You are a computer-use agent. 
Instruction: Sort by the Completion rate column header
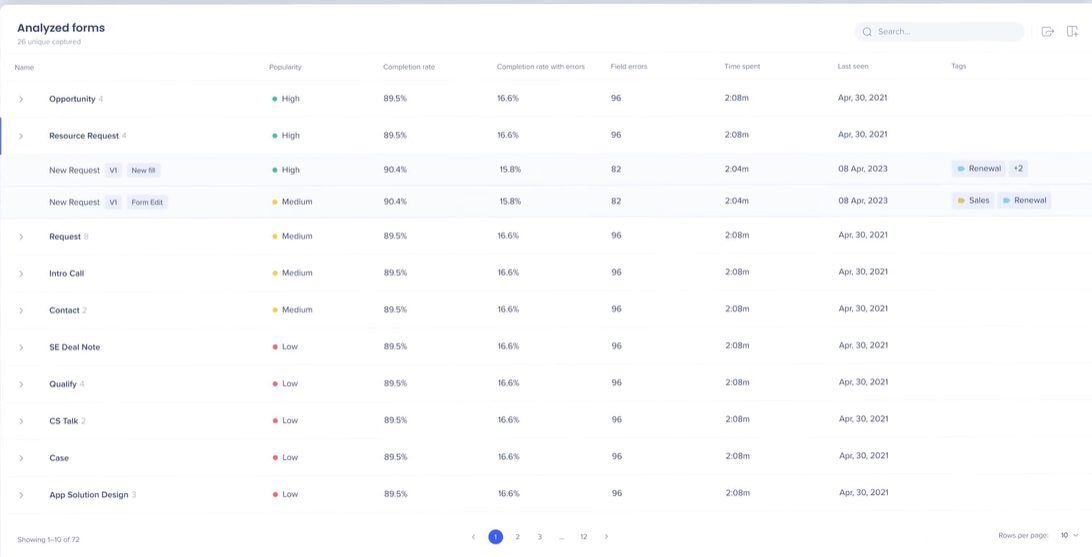pyautogui.click(x=409, y=67)
